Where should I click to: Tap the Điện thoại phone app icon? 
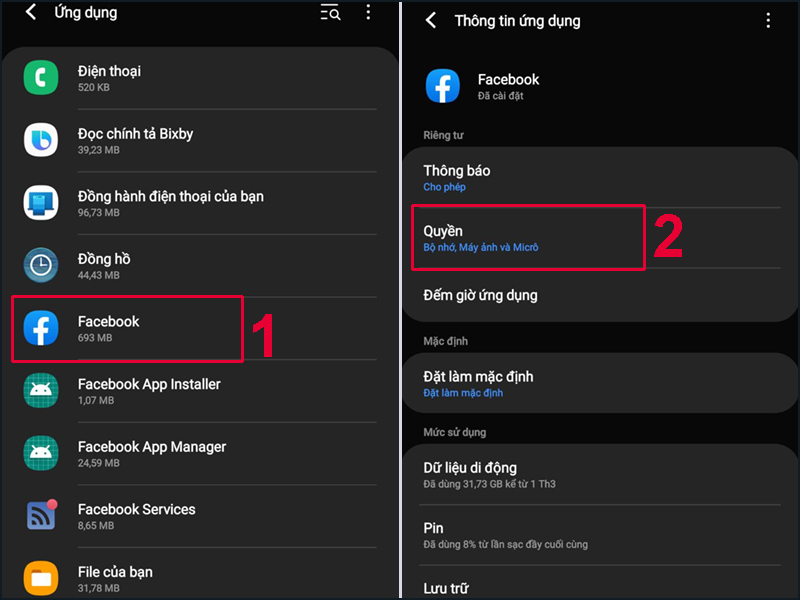click(41, 78)
